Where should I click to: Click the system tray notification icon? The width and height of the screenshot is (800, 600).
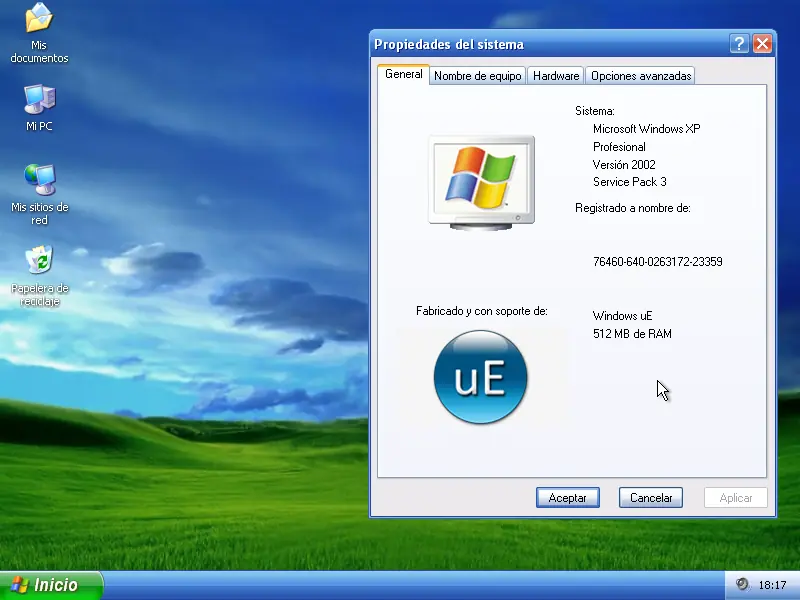tap(742, 584)
